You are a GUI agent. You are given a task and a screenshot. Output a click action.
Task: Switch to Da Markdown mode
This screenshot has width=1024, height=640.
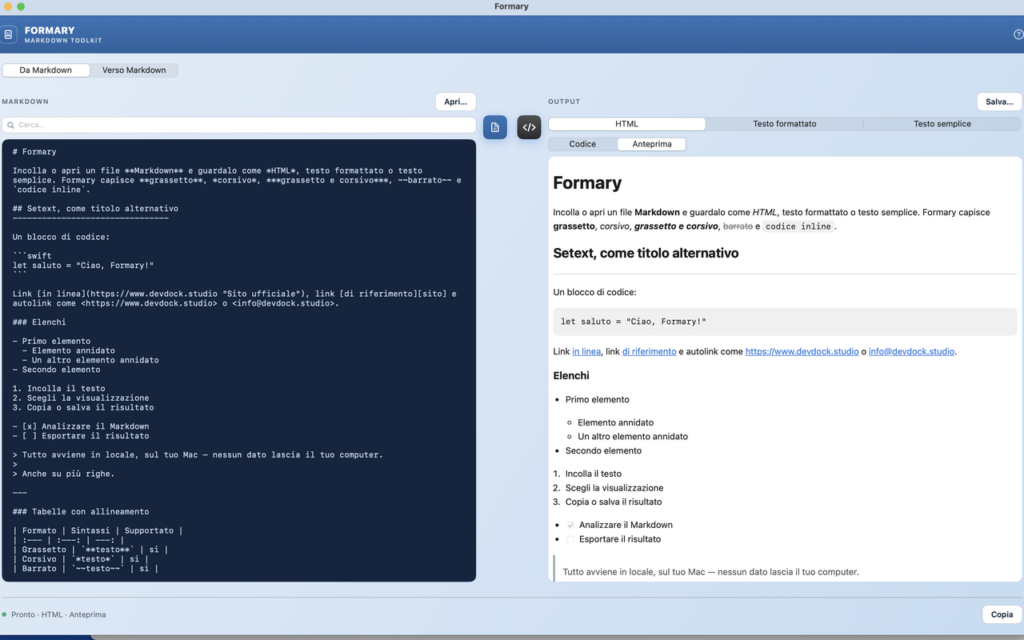pyautogui.click(x=46, y=70)
